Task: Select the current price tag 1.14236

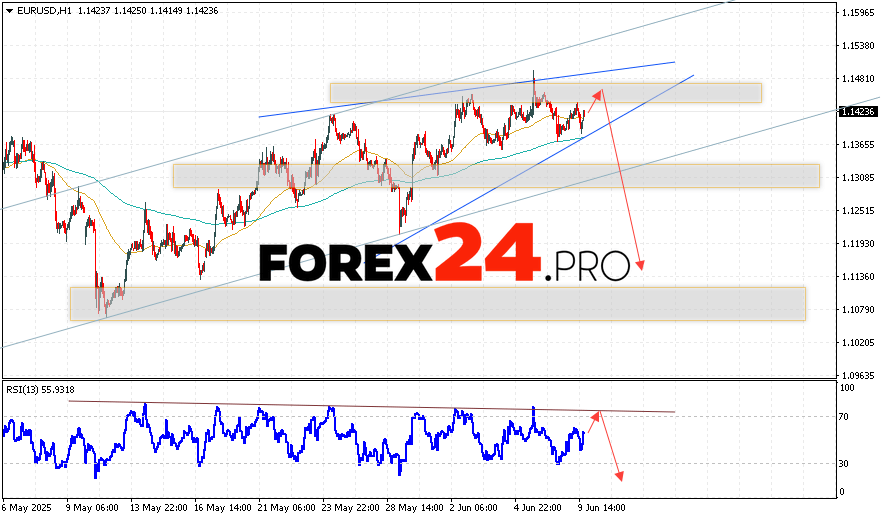Action: pos(860,111)
